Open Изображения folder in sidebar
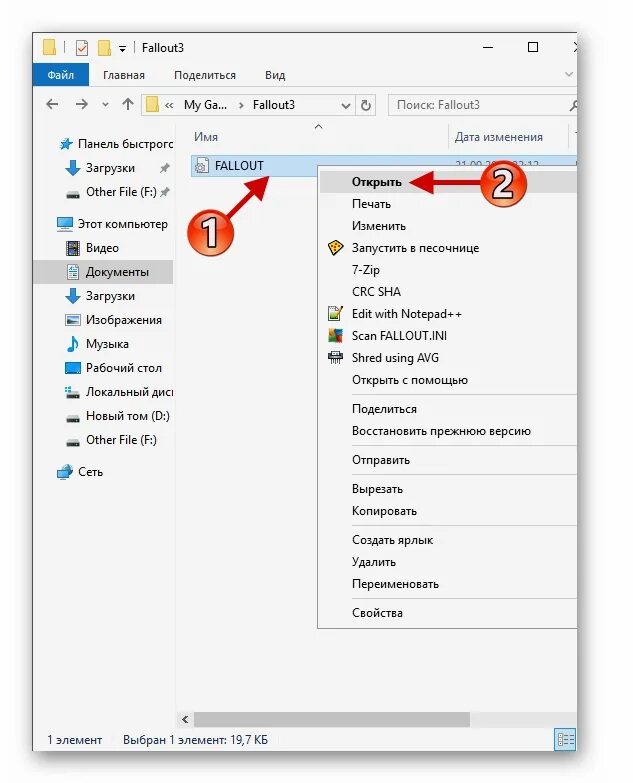Screen dimensions: 633x783 click(x=123, y=320)
